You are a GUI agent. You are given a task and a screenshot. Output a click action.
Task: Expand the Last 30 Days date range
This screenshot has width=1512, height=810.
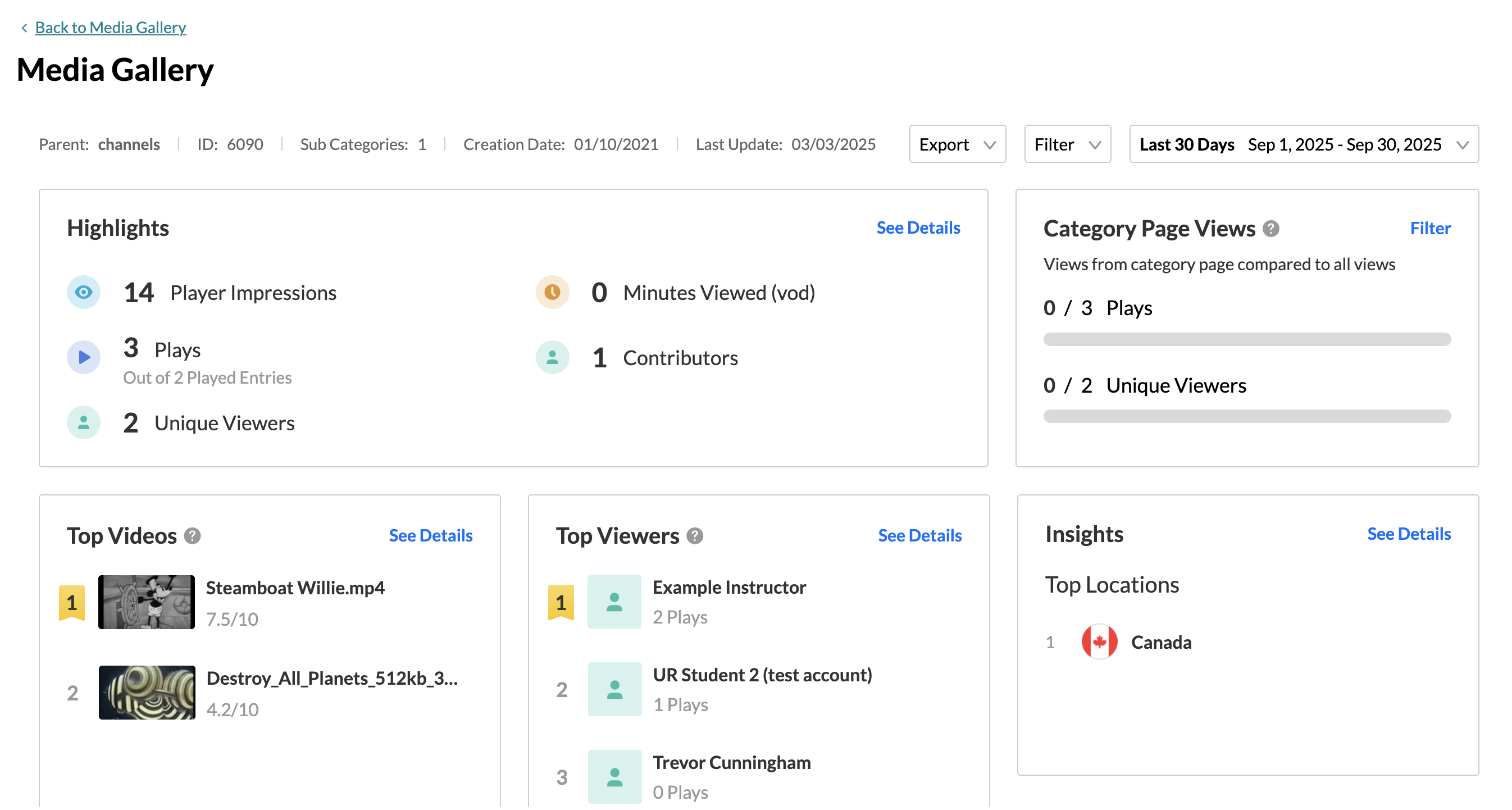(x=1303, y=144)
